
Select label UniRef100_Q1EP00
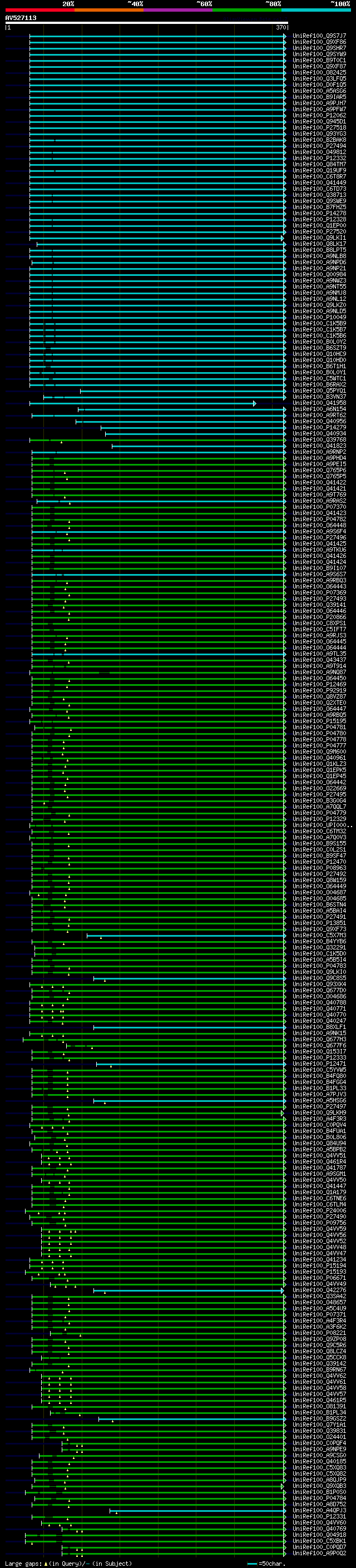(x=319, y=225)
